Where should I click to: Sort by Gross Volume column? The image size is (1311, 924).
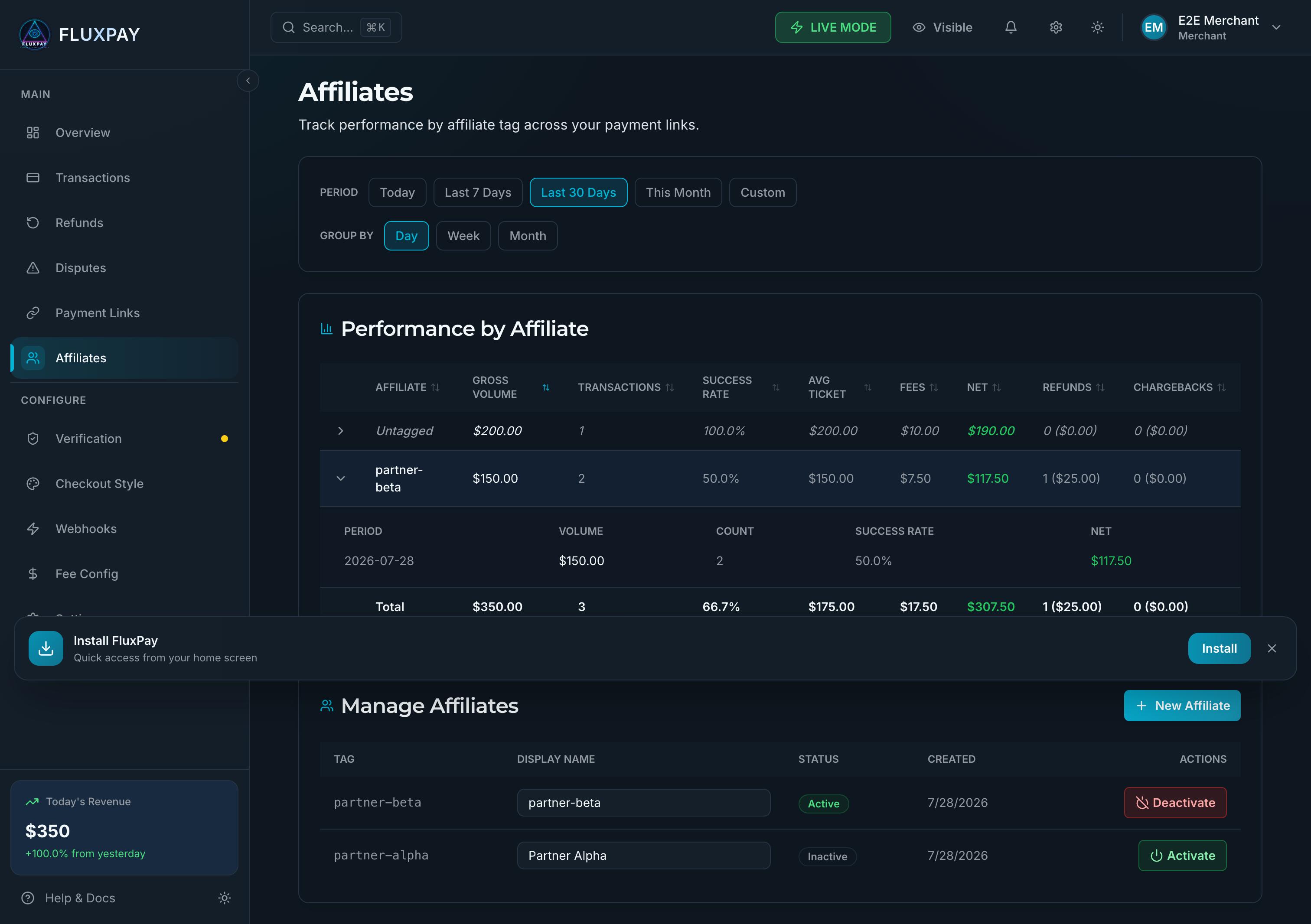coord(510,387)
